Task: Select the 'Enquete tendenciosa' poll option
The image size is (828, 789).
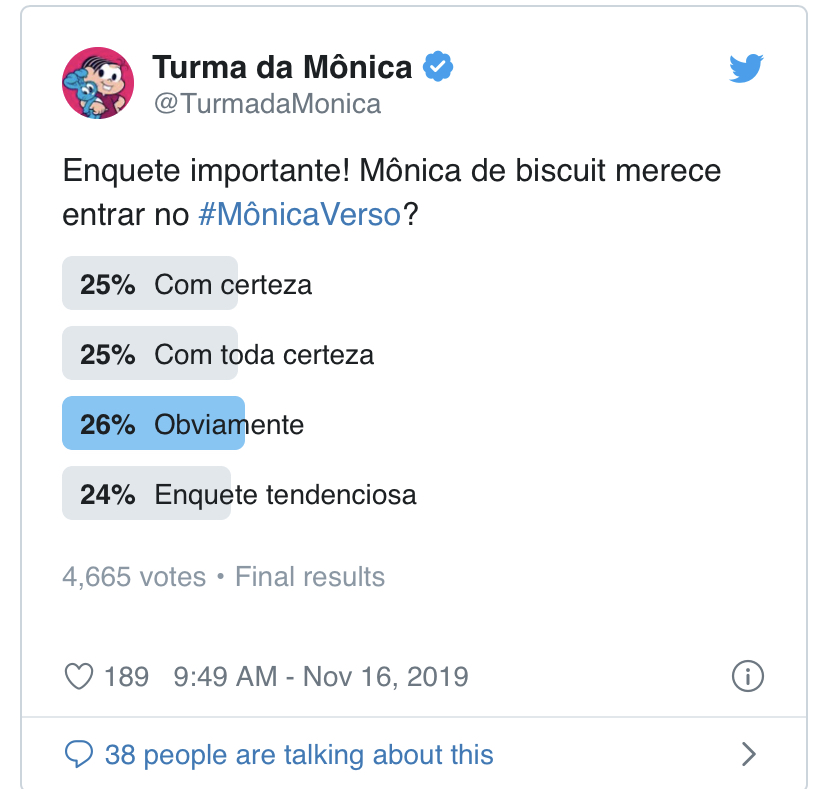Action: click(240, 494)
